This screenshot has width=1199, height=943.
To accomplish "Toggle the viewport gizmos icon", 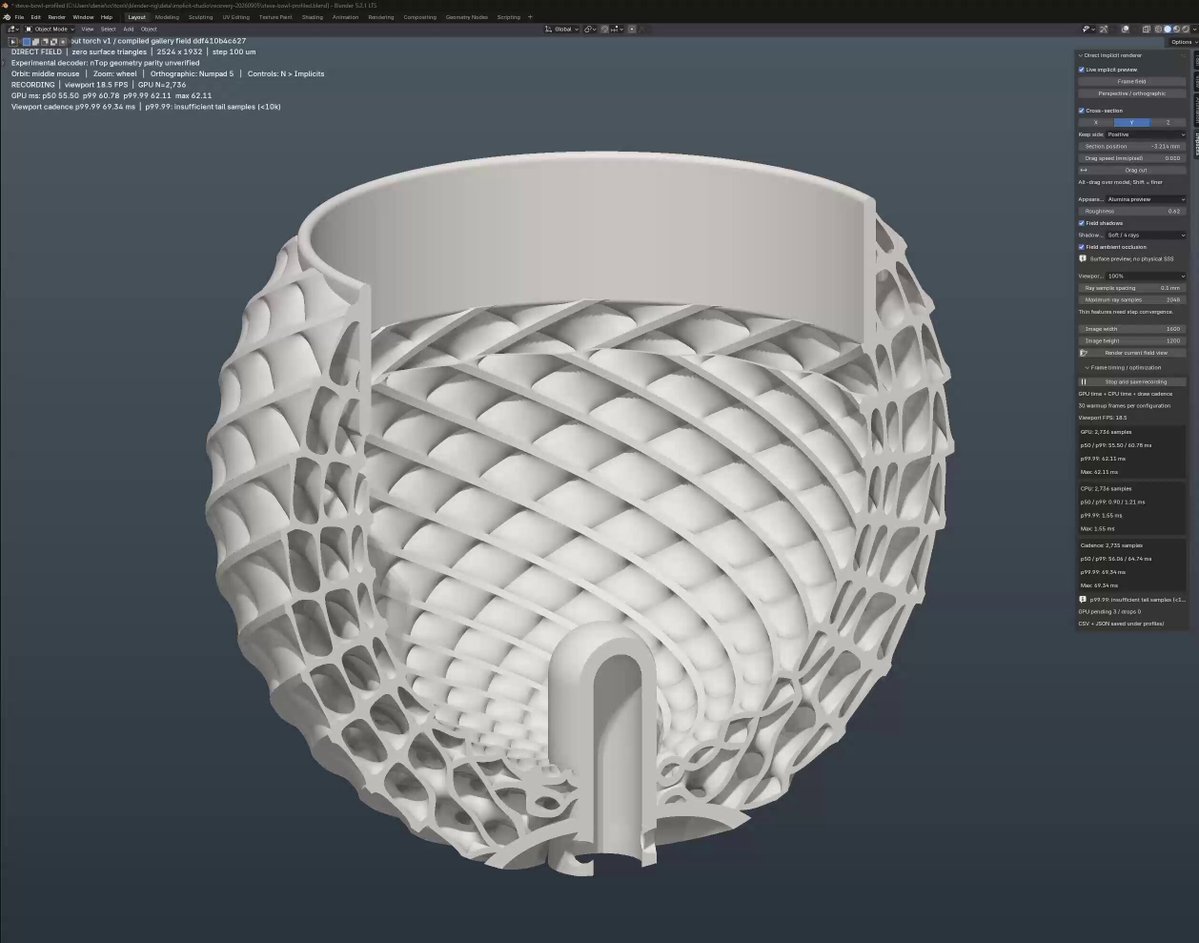I will [1103, 29].
